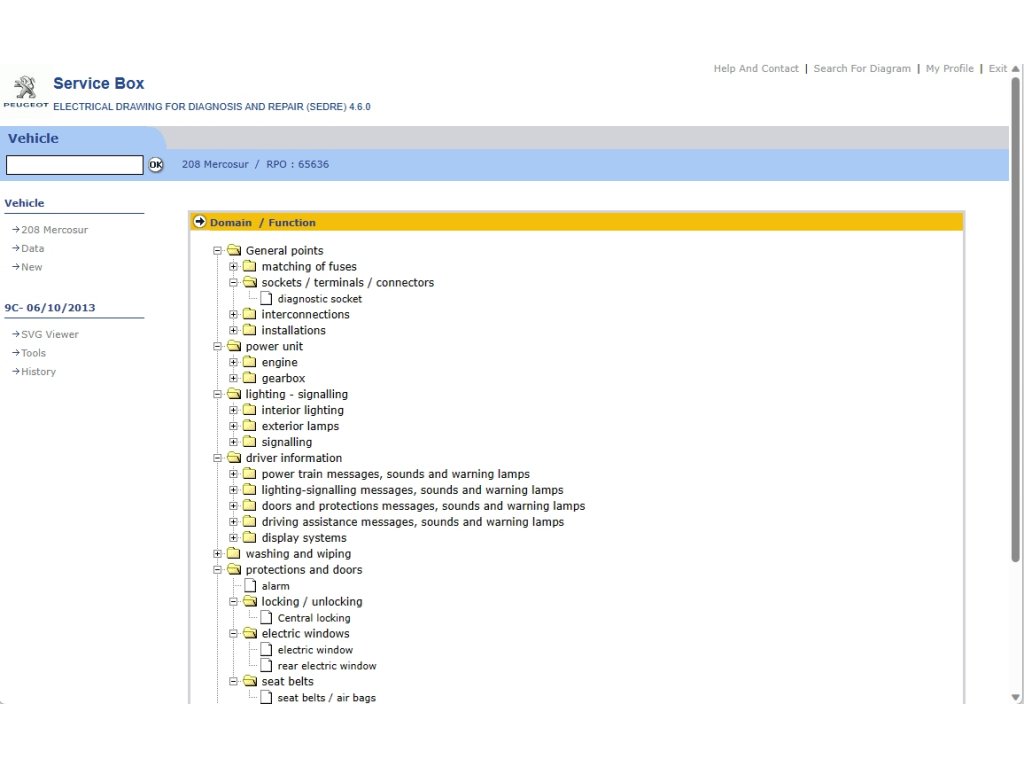Expand the interior lighting node
Screen dimensions: 1024x768
234,410
